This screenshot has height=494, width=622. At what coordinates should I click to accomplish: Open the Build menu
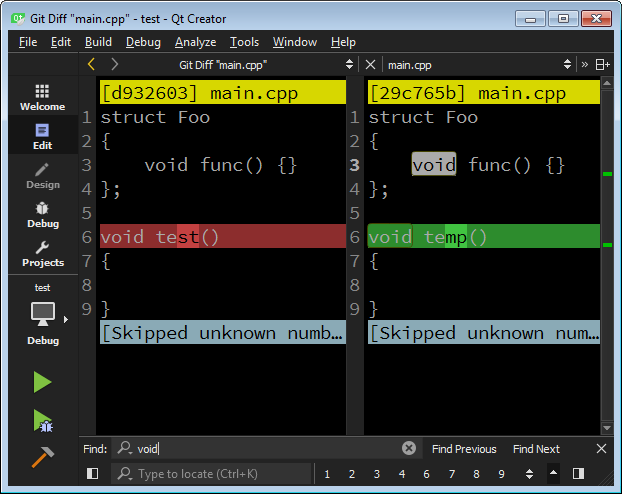point(98,42)
